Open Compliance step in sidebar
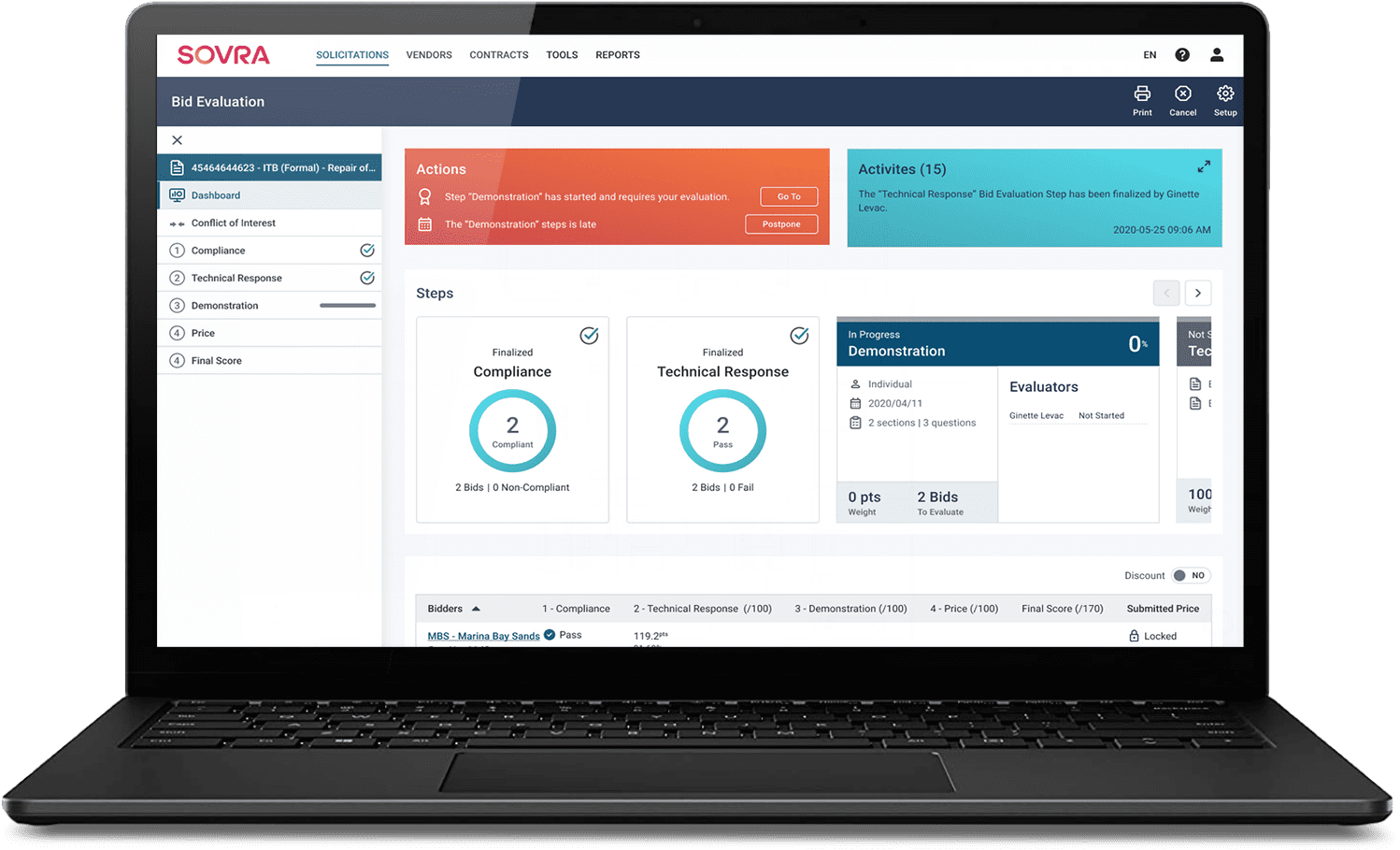1400x850 pixels. 269,251
